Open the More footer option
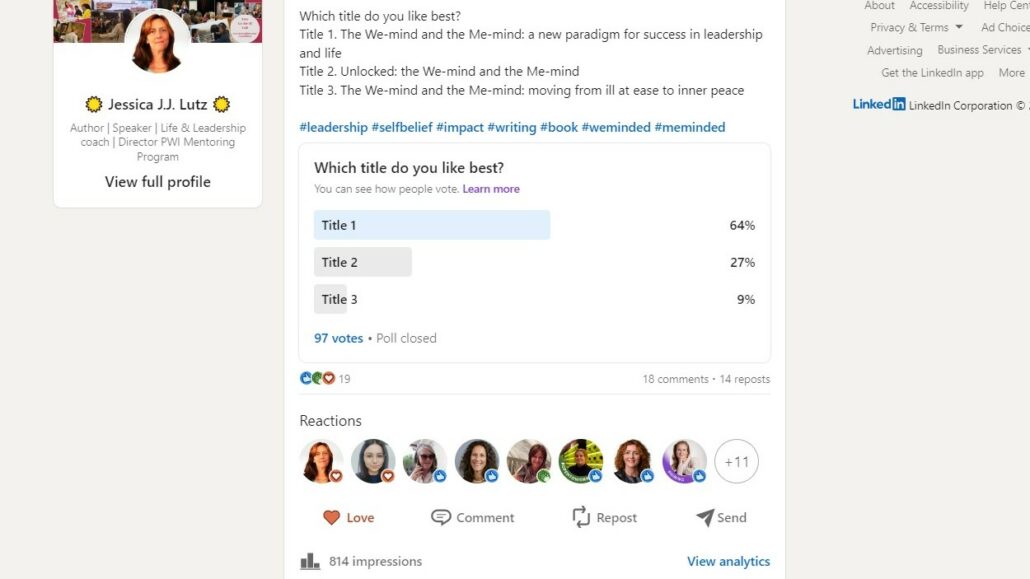 click(x=1012, y=73)
